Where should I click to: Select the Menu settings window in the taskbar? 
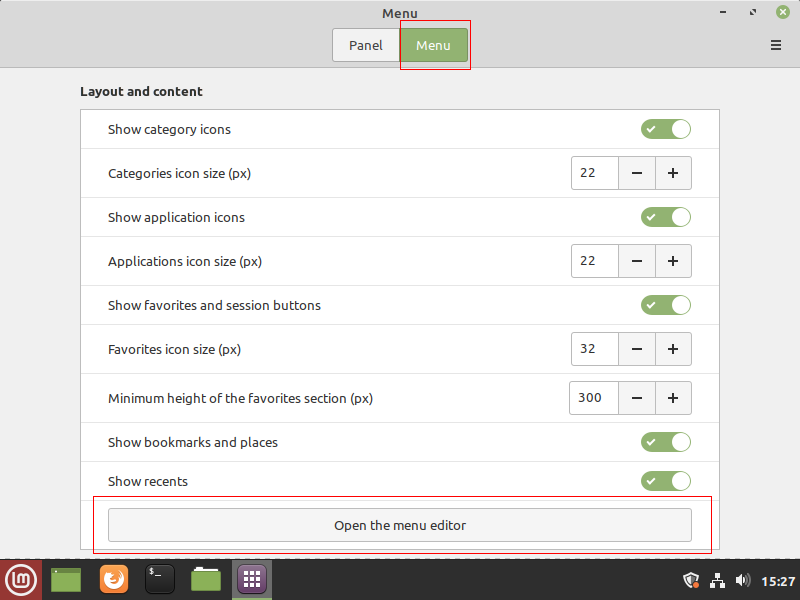coord(252,580)
